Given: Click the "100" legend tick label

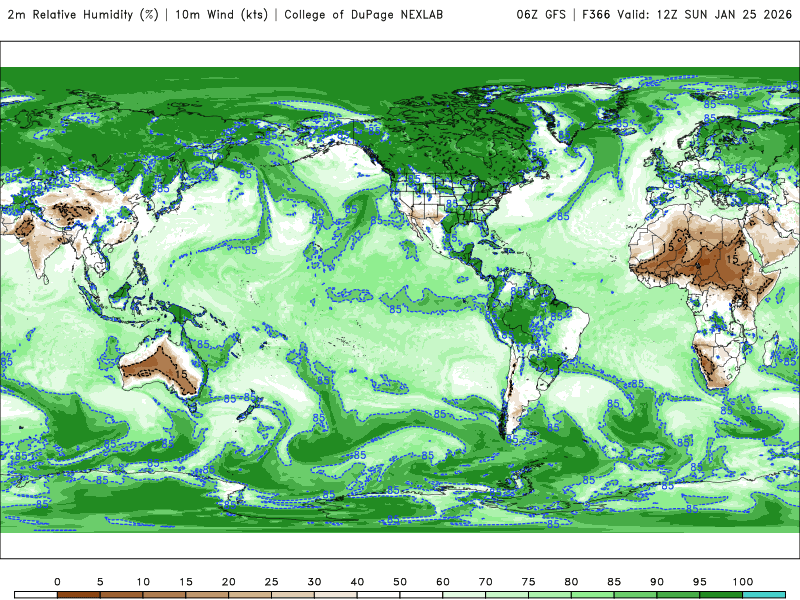Looking at the screenshot, I should 743,582.
